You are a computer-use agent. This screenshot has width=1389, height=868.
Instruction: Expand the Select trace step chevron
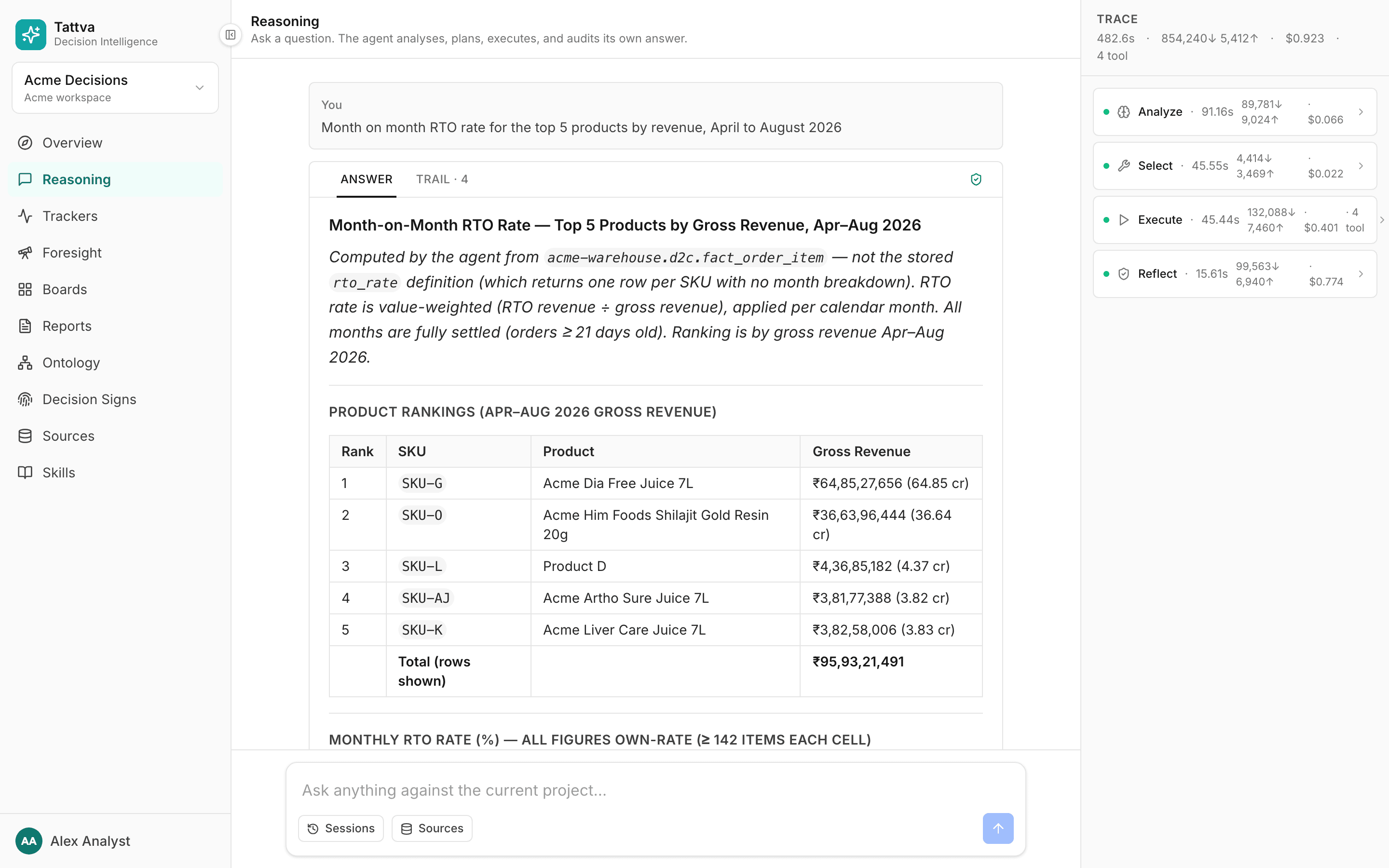pyautogui.click(x=1361, y=166)
